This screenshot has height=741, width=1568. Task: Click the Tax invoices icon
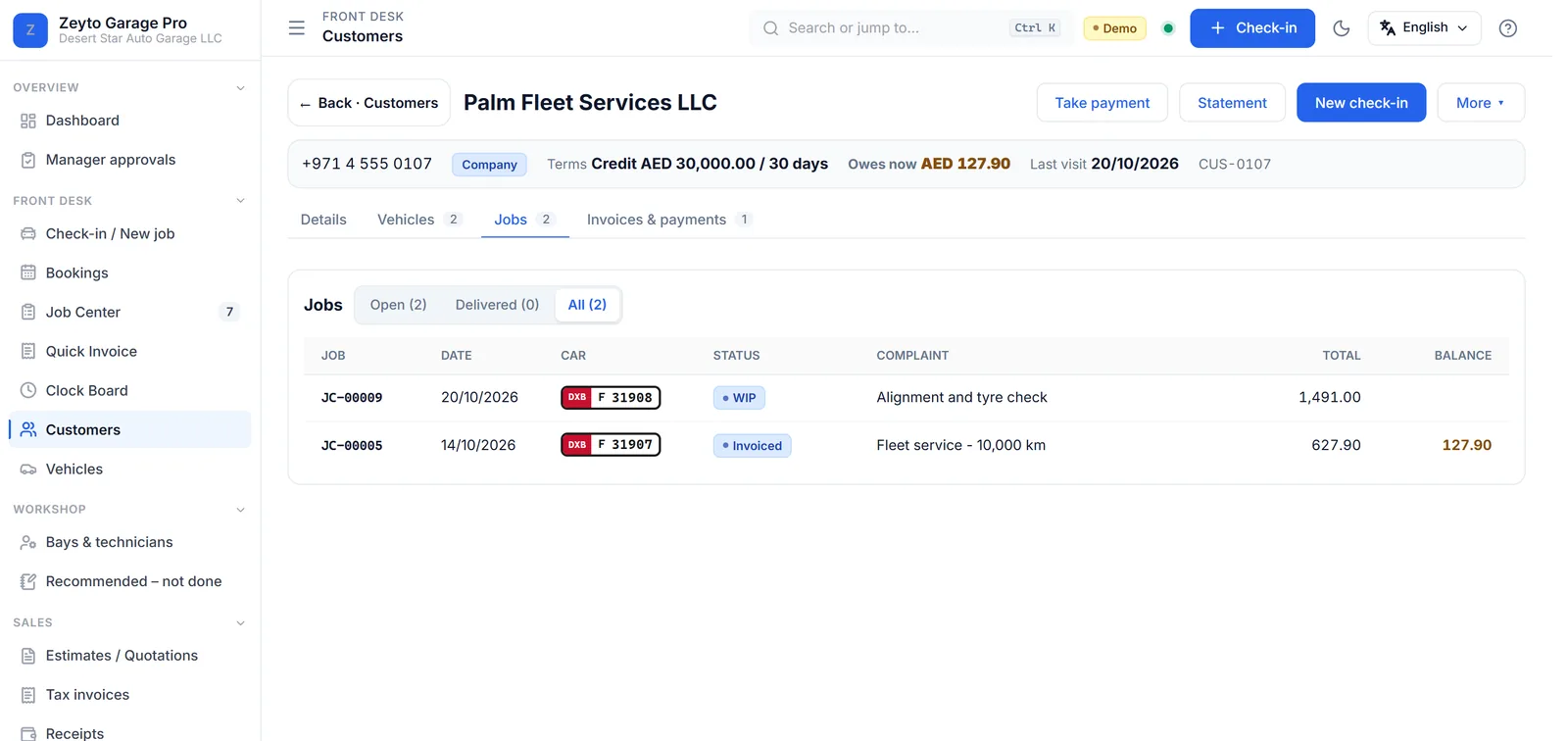(x=28, y=695)
